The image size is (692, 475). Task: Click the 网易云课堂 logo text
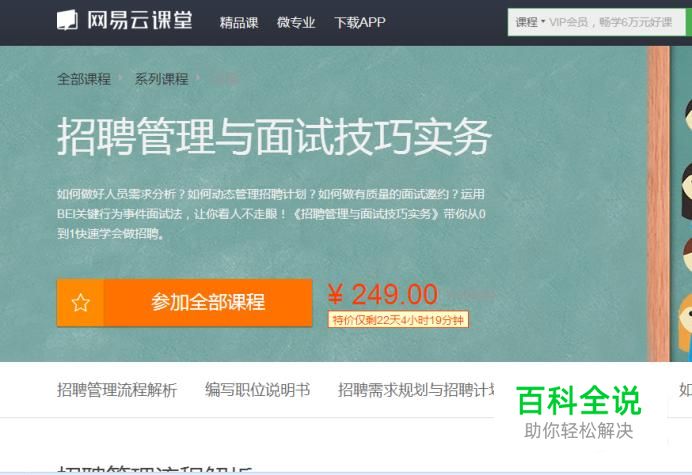[x=139, y=20]
